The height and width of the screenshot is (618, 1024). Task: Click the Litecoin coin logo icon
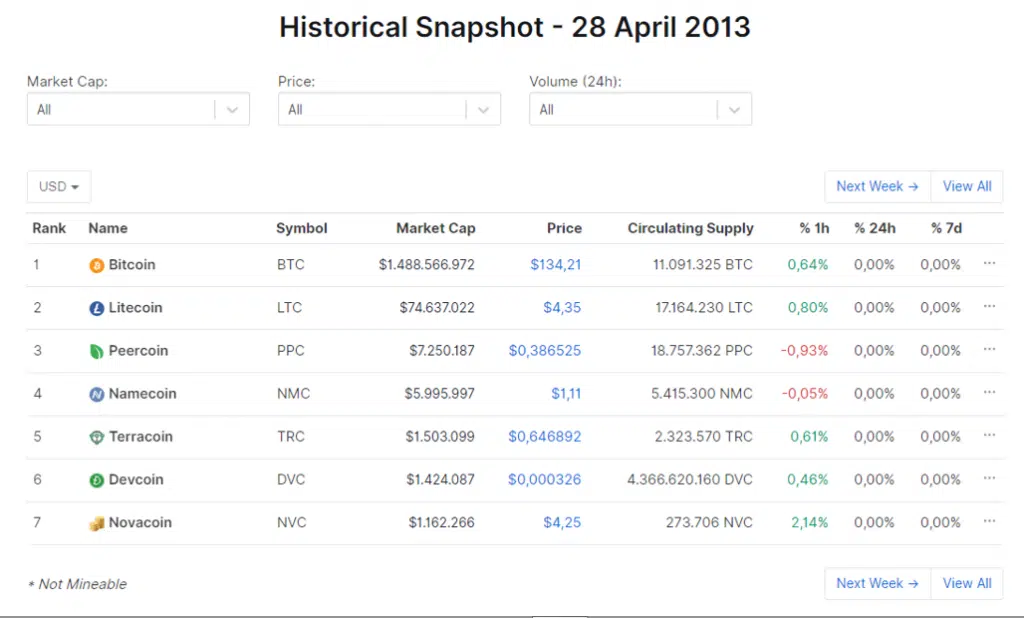tap(97, 308)
